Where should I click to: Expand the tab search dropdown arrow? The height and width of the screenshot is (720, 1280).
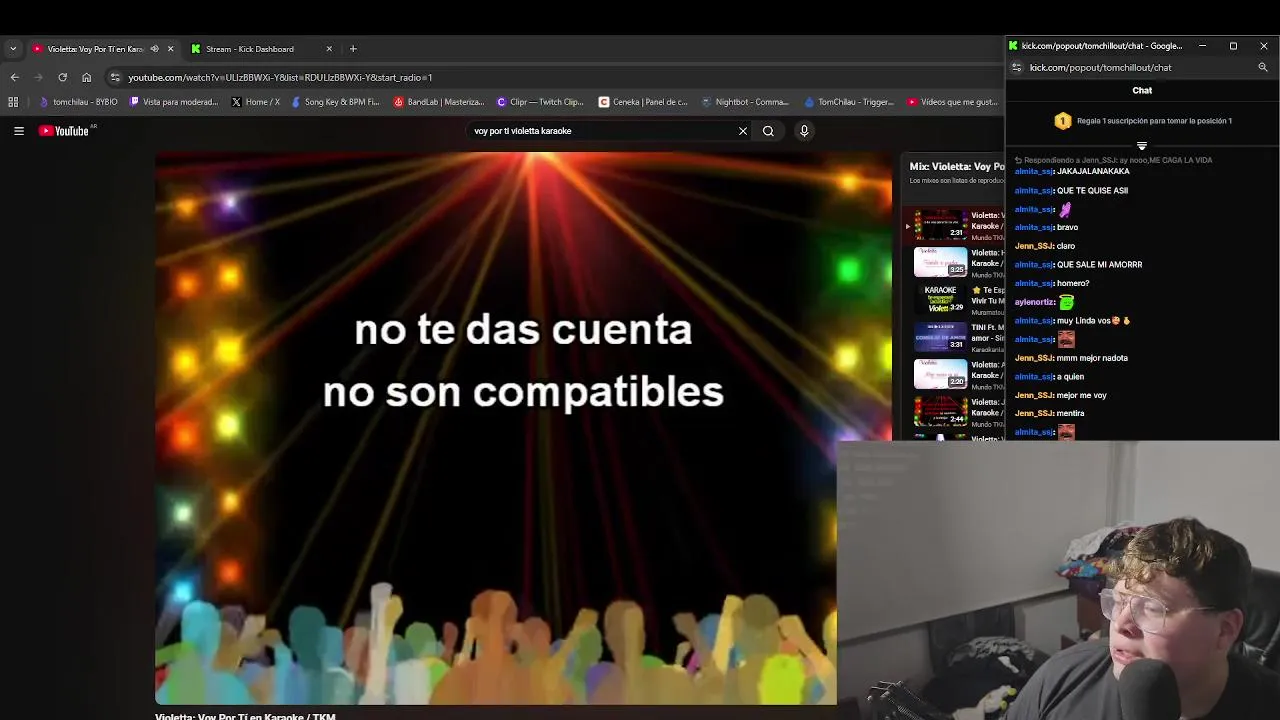click(x=12, y=49)
